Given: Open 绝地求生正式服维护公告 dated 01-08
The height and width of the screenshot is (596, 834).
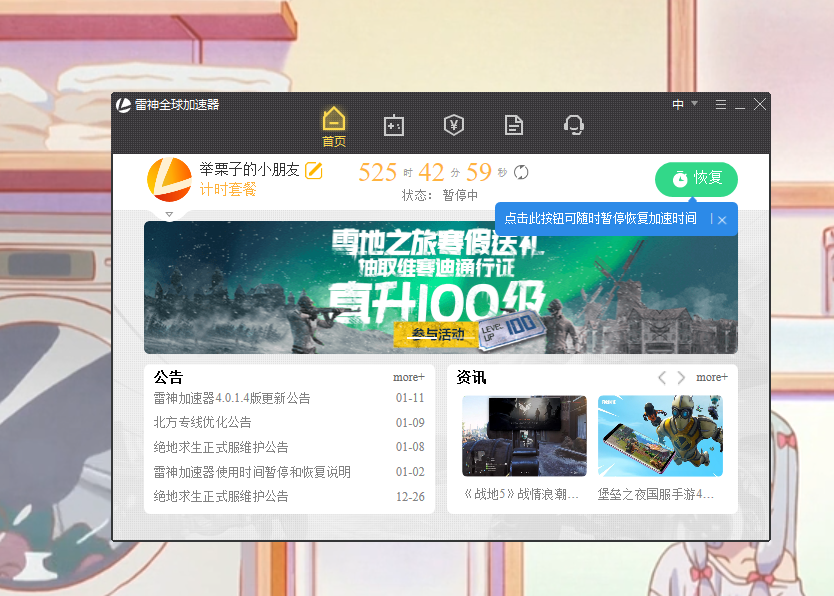Looking at the screenshot, I should click(x=221, y=447).
